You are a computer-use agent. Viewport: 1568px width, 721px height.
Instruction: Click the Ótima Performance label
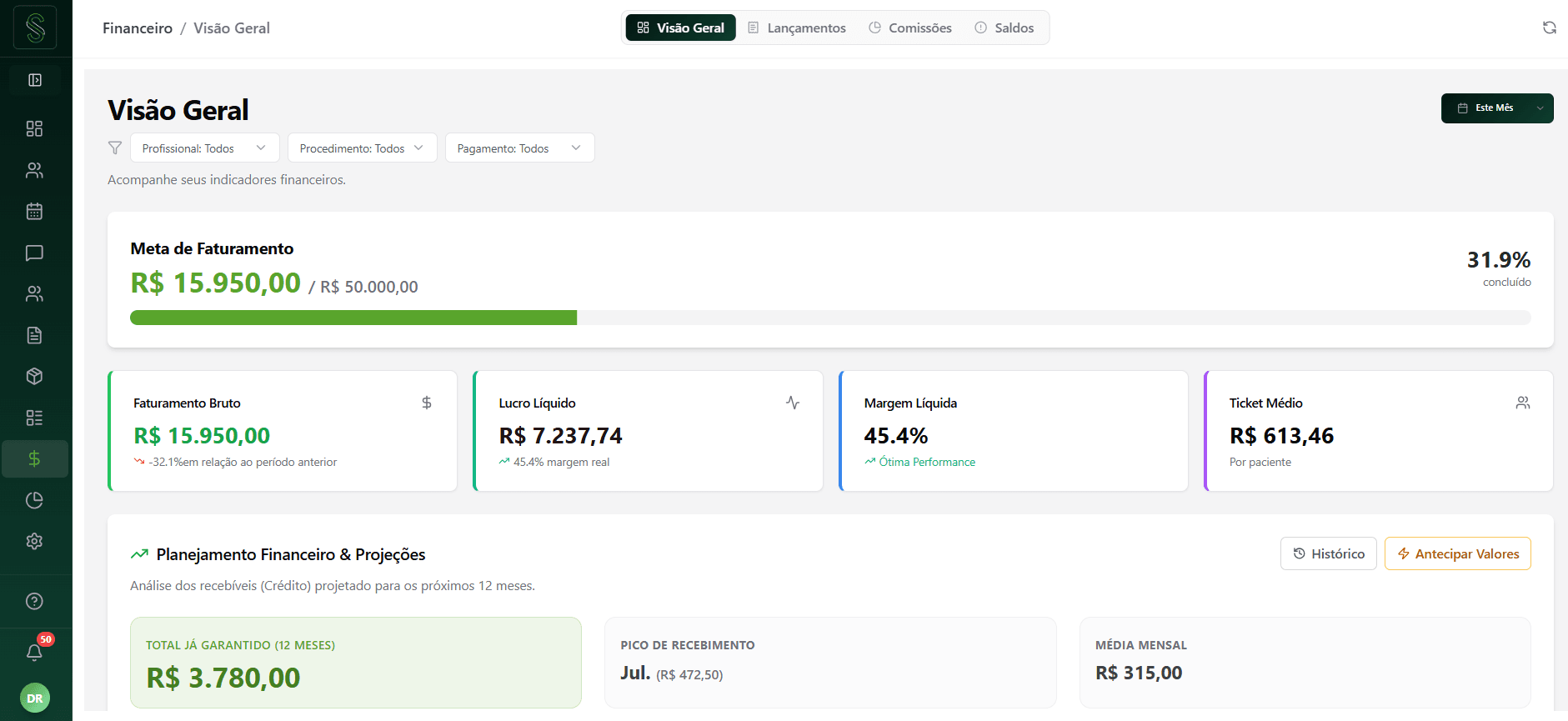click(927, 462)
